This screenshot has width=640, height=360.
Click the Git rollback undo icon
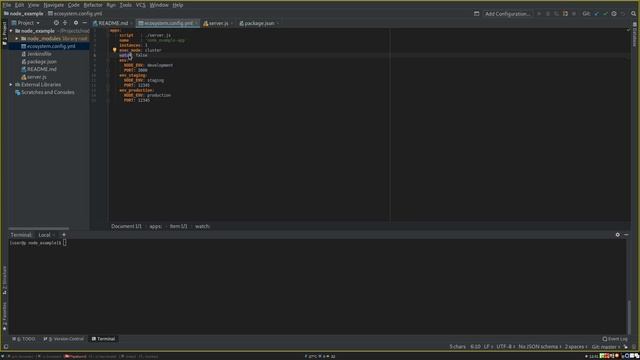623,13
